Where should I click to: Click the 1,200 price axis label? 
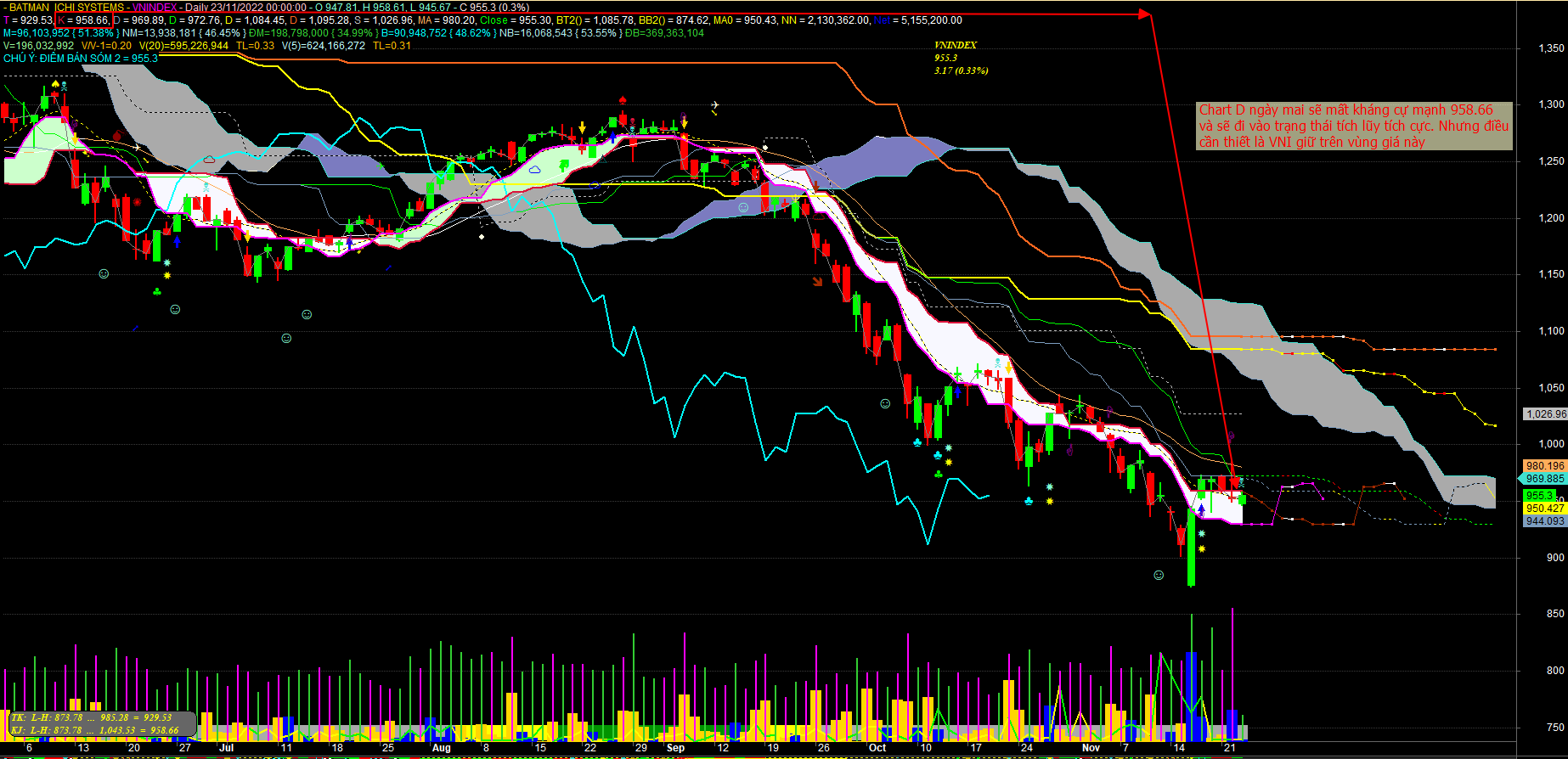[x=1552, y=218]
